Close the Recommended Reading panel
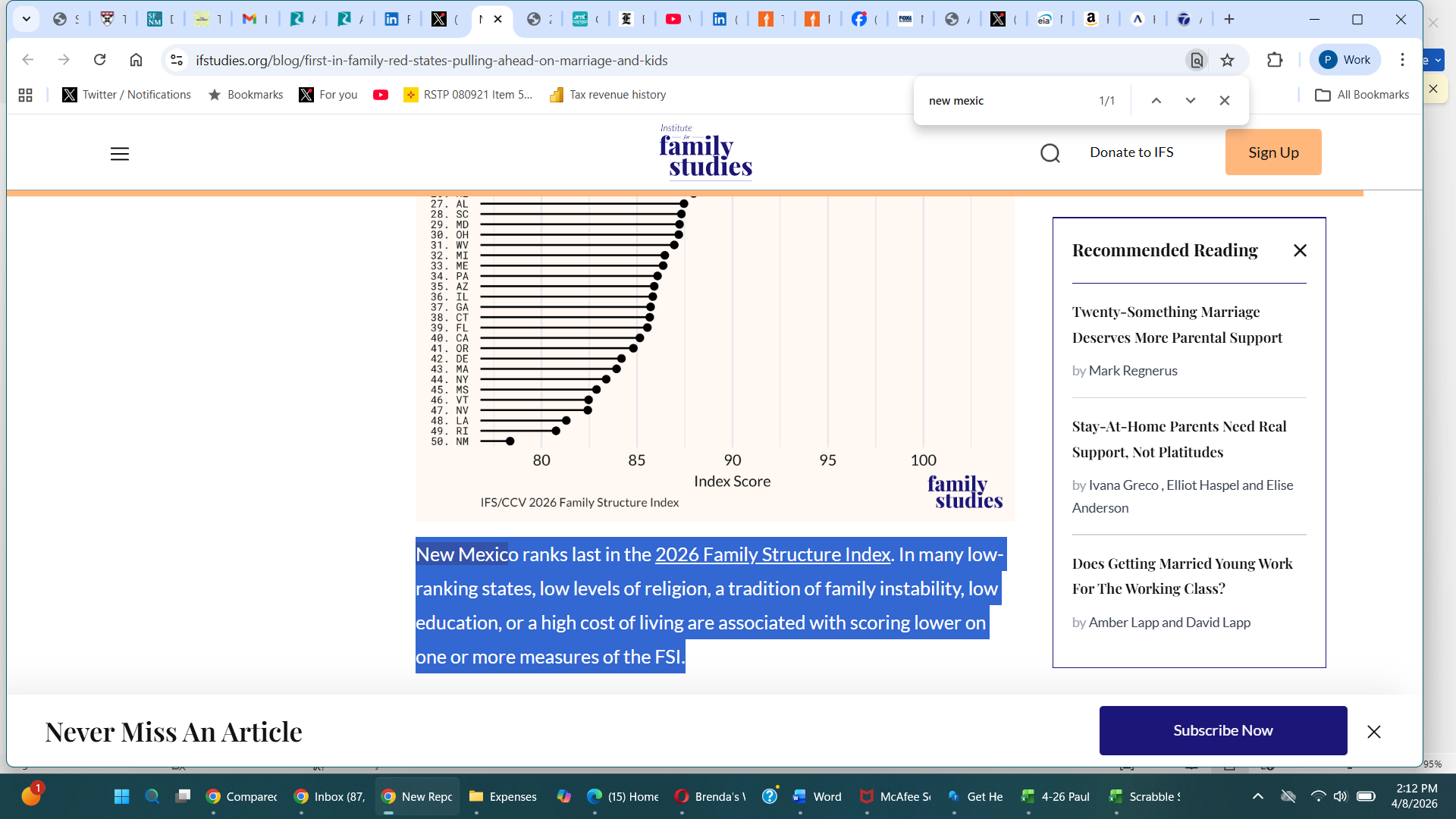Viewport: 1456px width, 819px height. 1300,250
